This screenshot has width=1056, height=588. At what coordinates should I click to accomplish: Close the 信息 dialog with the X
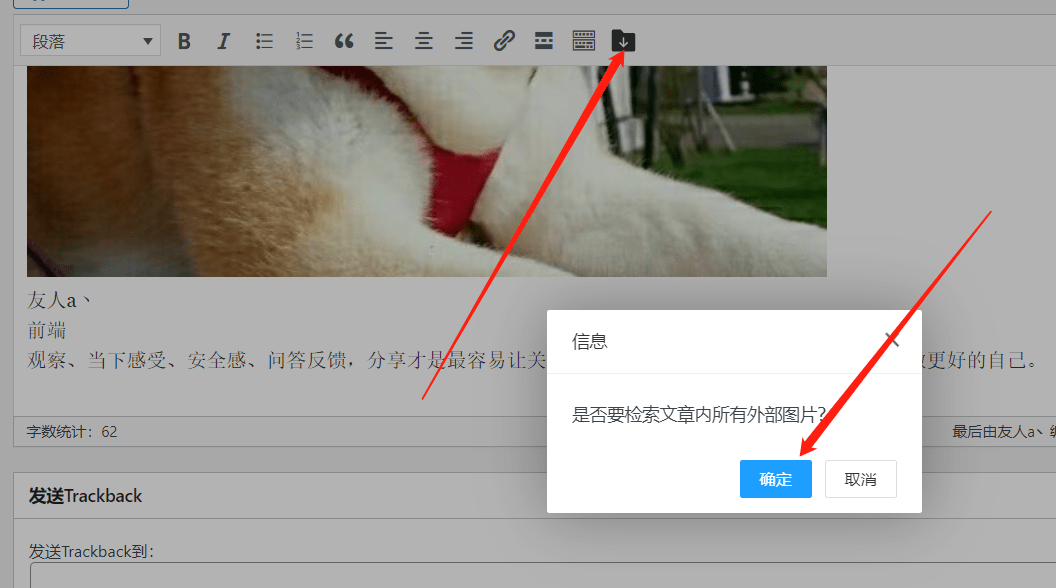[x=891, y=340]
